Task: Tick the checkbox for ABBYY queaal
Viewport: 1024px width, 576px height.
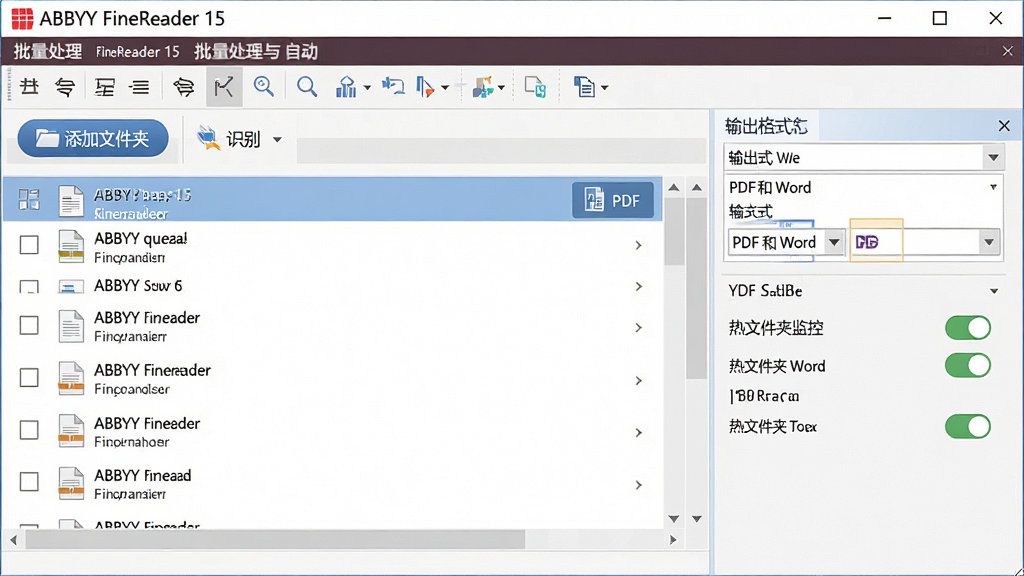Action: pyautogui.click(x=29, y=245)
